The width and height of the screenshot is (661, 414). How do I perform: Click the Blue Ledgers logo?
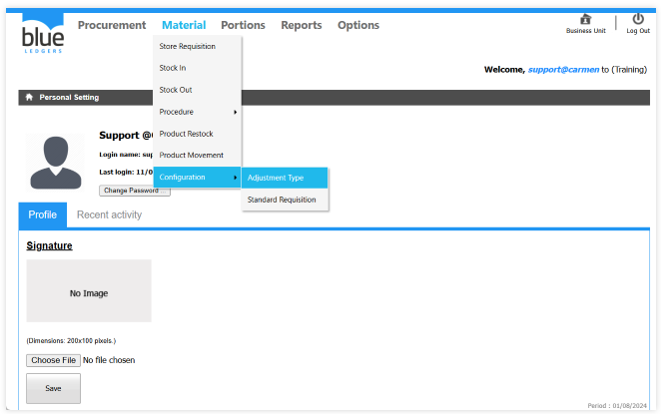click(x=42, y=34)
